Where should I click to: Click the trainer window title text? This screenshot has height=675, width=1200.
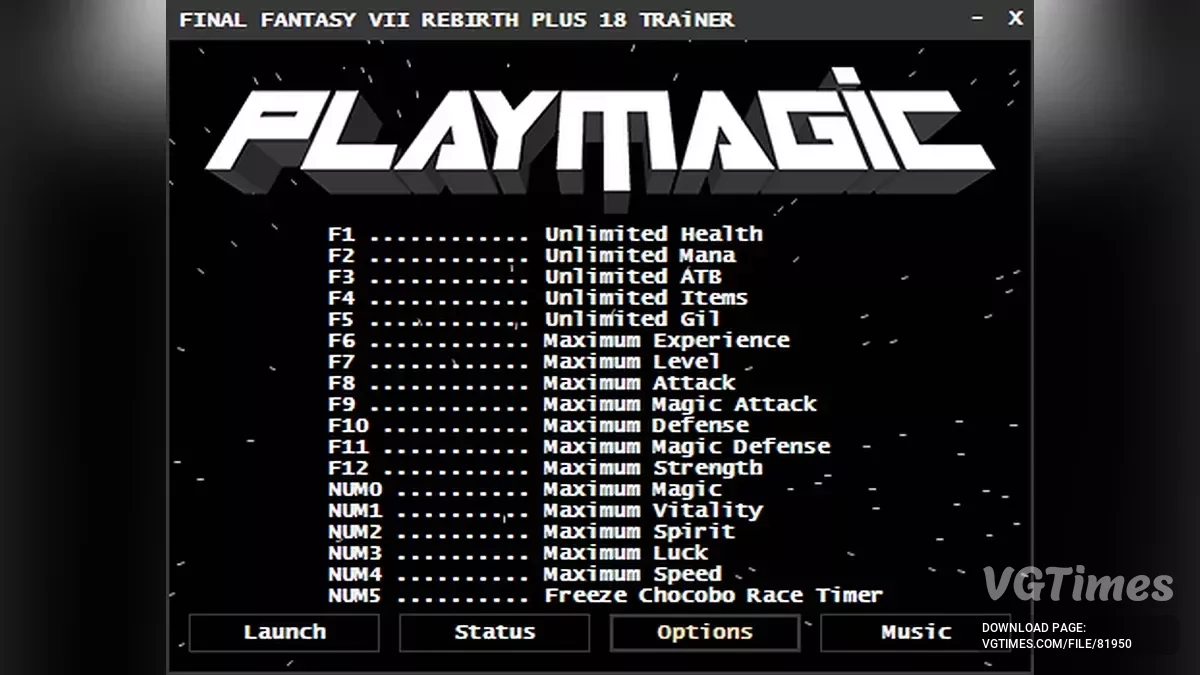[456, 19]
